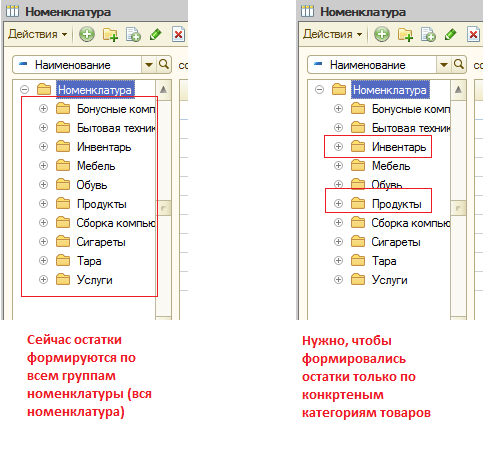Viewport: 500px width, 460px height.
Task: Click the Copy item icon in left toolbar
Action: (x=133, y=34)
